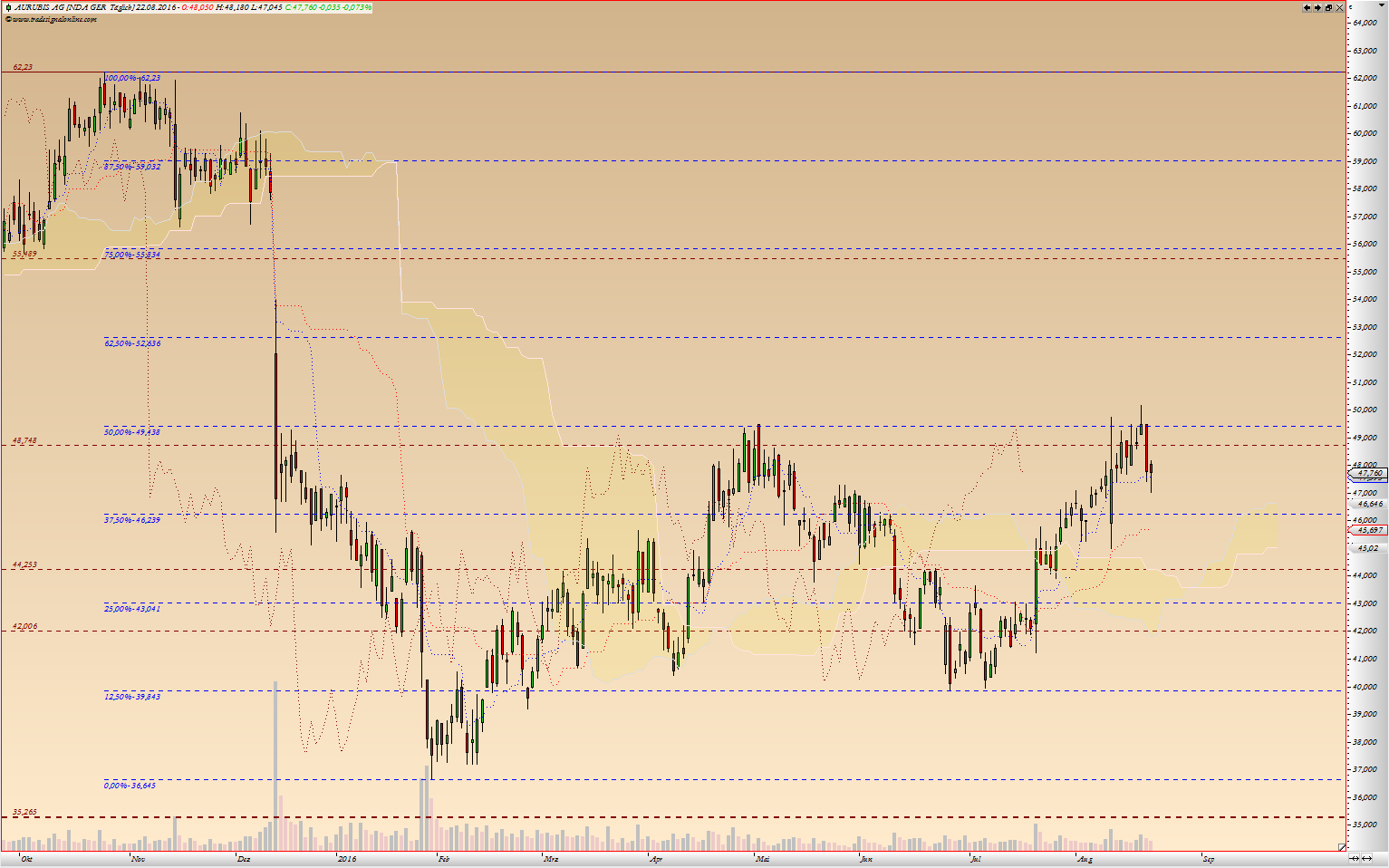Click the candlestick icon beside AURUBIS AG
Viewport: 1389px width, 868px height.
[x=8, y=7]
